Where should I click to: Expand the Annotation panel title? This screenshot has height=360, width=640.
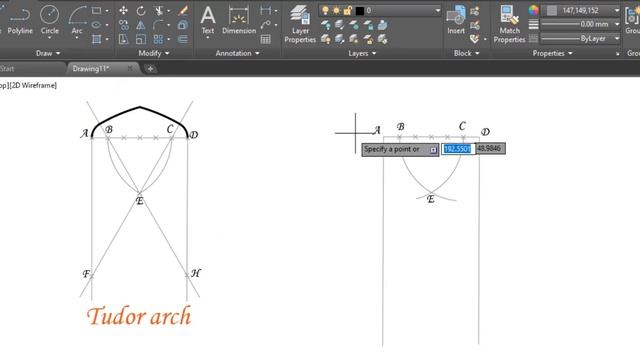pyautogui.click(x=238, y=53)
